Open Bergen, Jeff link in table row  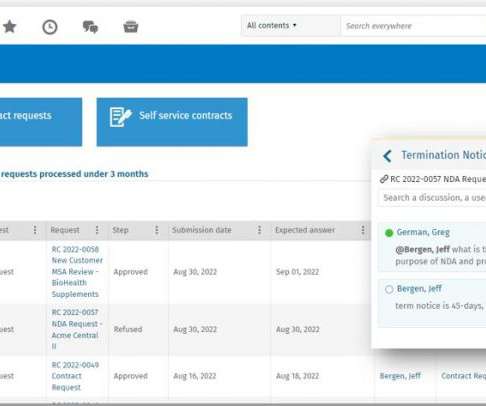point(400,376)
